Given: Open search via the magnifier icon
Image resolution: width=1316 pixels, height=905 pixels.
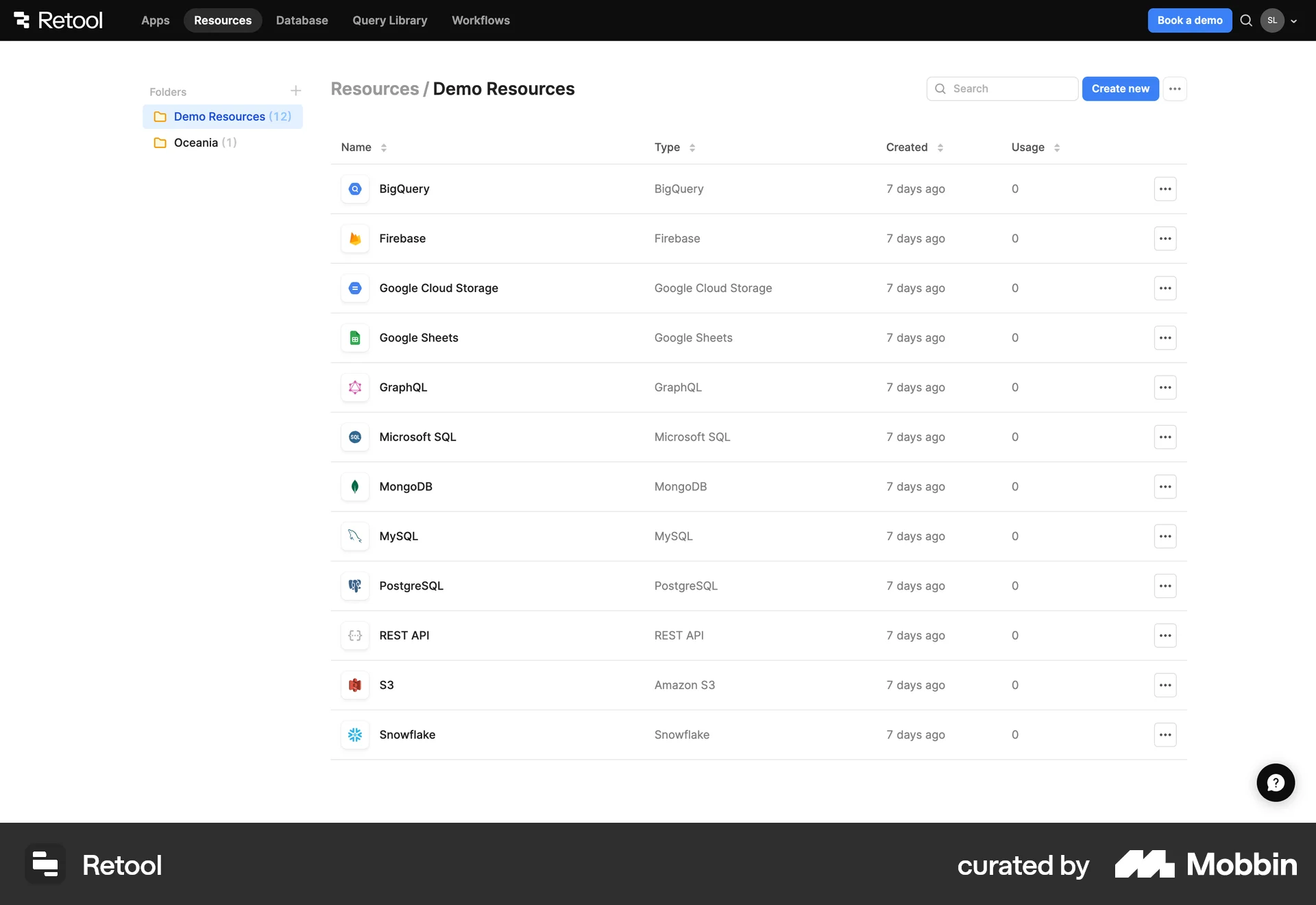Looking at the screenshot, I should [1245, 21].
